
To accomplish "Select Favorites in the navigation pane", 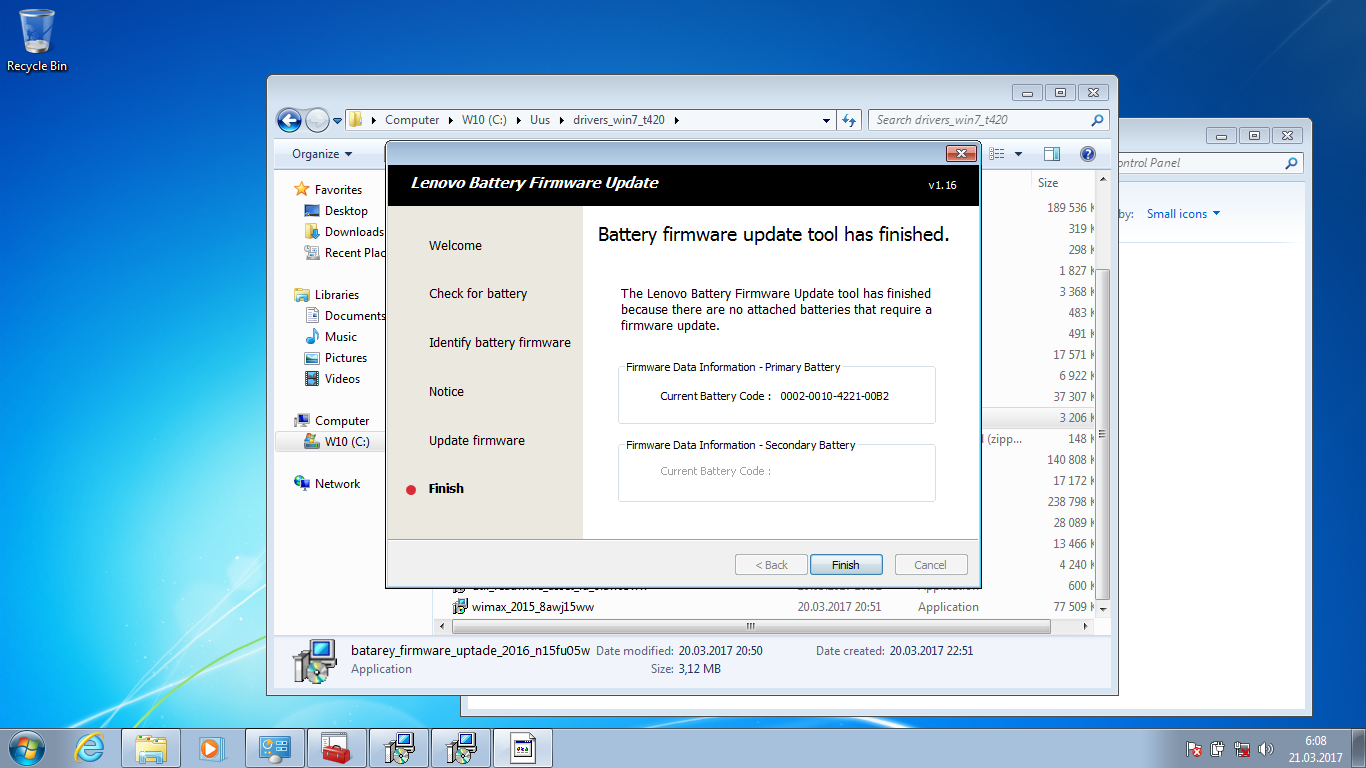I will pyautogui.click(x=338, y=190).
